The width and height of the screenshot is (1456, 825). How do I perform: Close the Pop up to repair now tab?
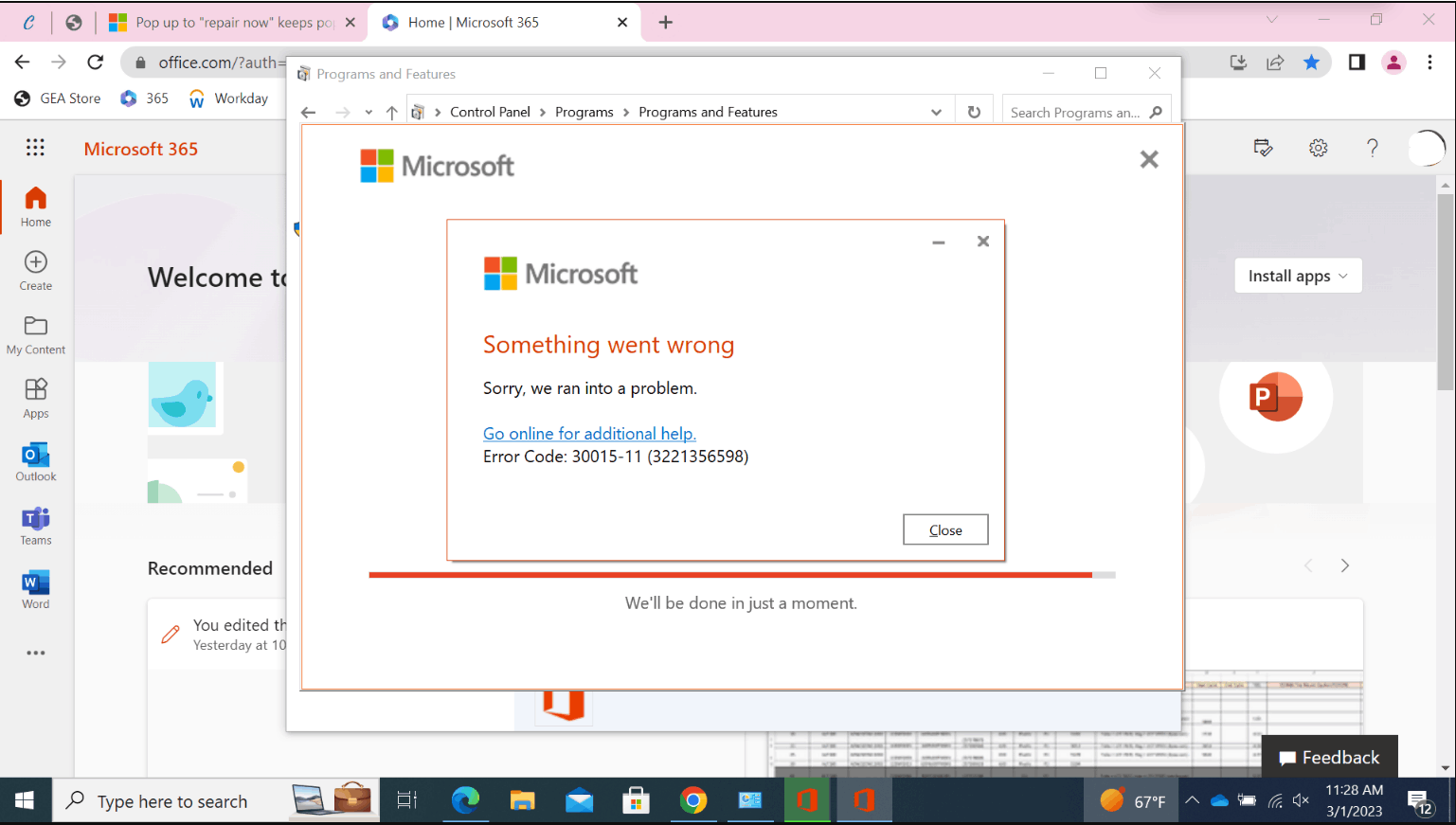(350, 22)
